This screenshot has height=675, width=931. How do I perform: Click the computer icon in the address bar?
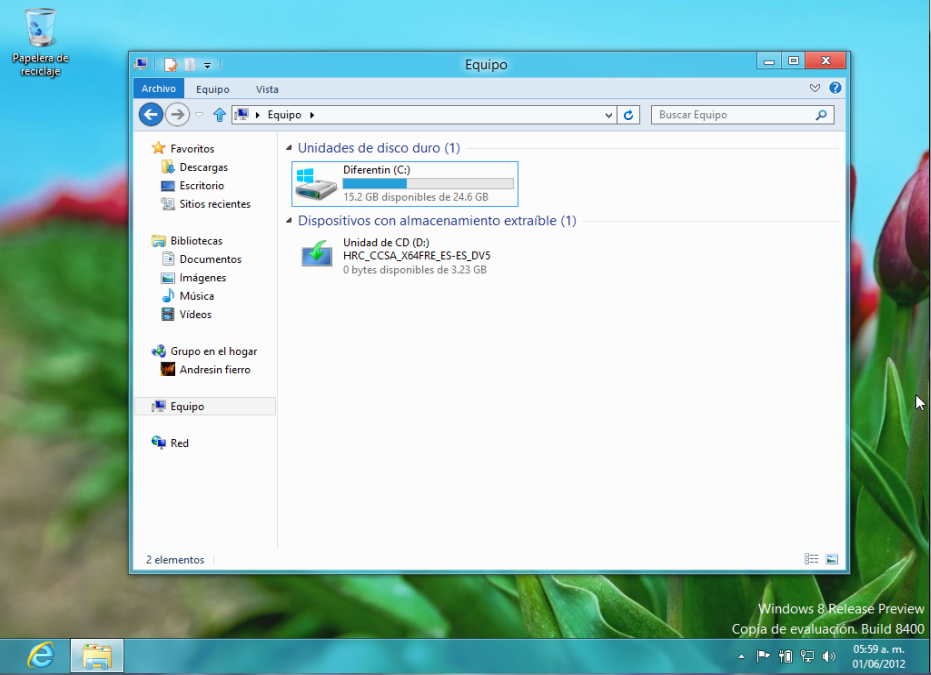click(x=242, y=114)
